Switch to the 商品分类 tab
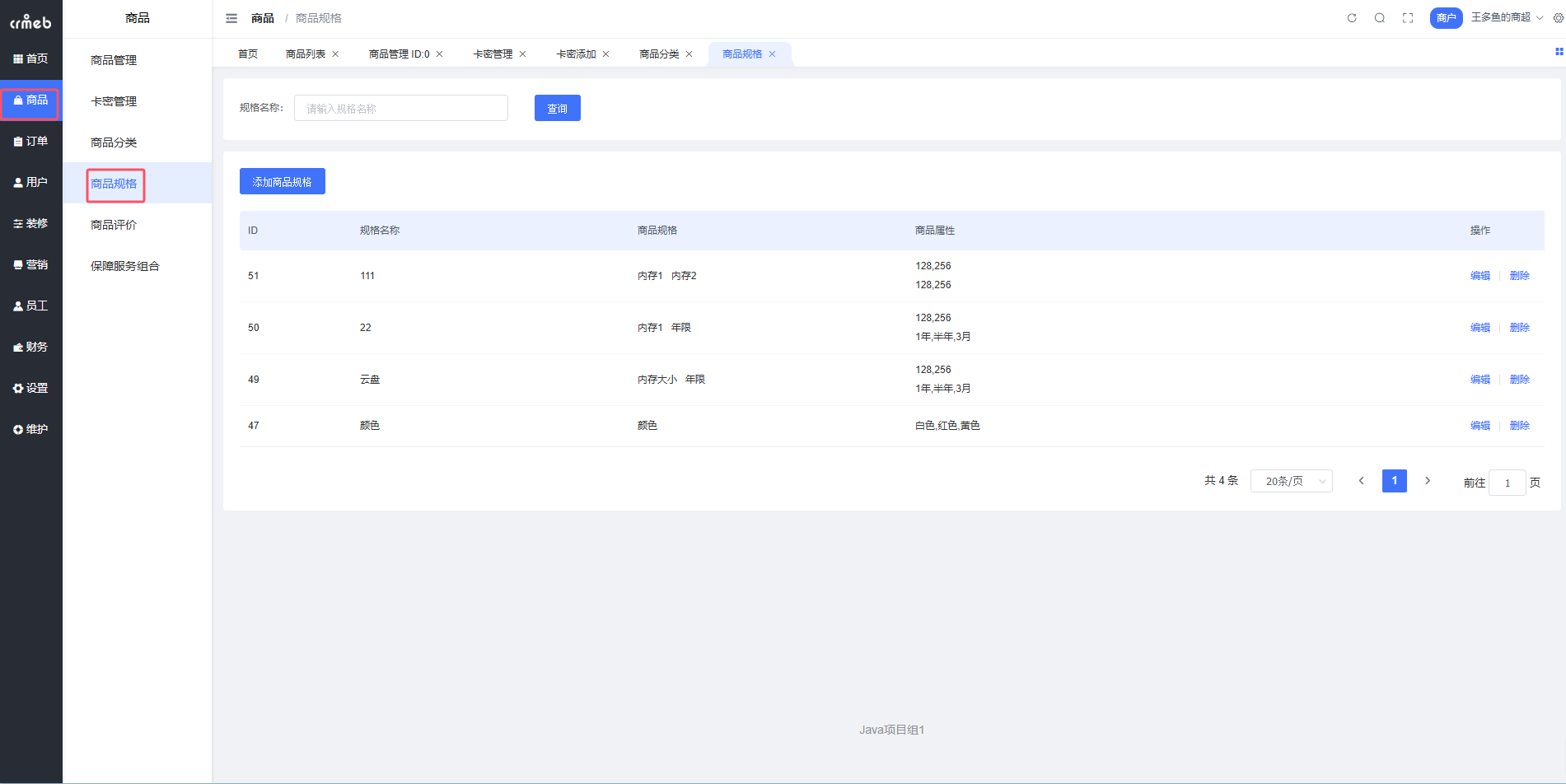The image size is (1566, 784). (659, 54)
